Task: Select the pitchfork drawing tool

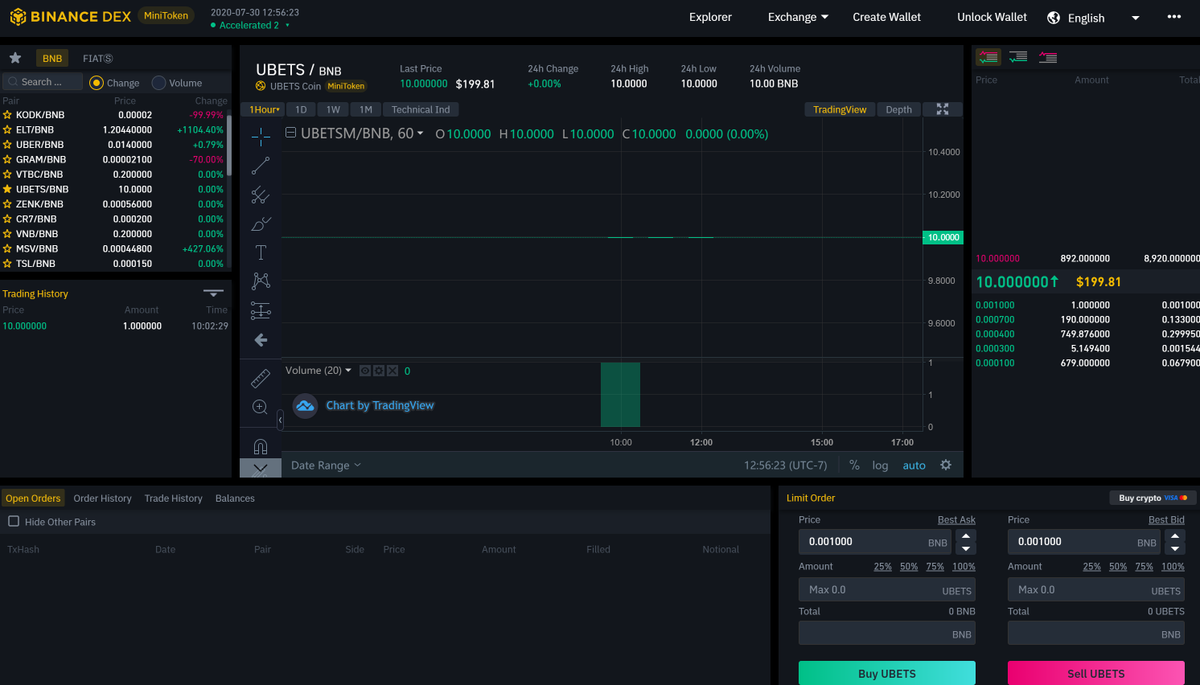Action: 260,194
